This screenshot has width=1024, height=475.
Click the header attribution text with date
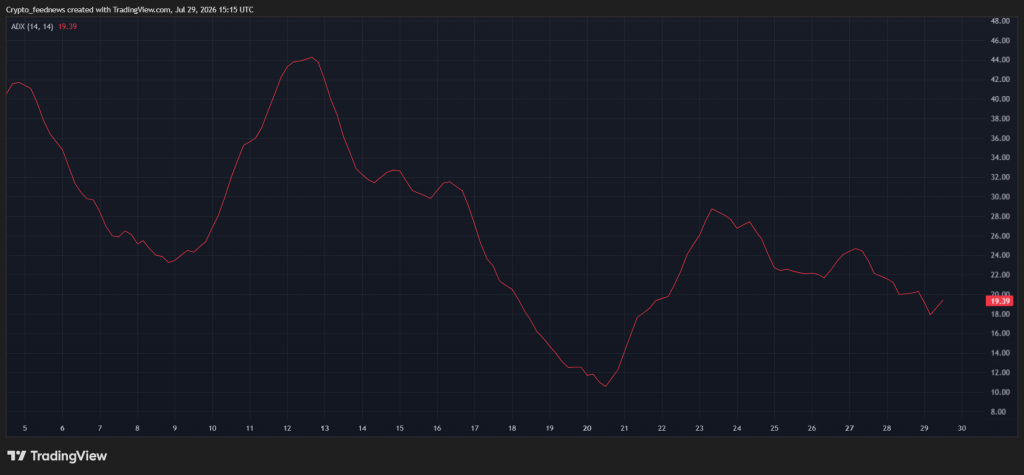click(129, 10)
